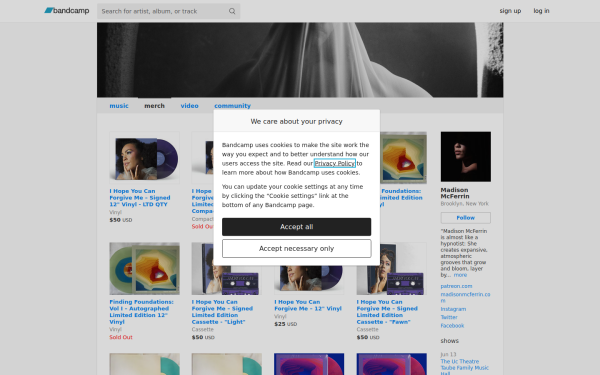Image resolution: width=600 pixels, height=375 pixels.
Task: Open the Privacy Policy link
Action: [x=334, y=163]
